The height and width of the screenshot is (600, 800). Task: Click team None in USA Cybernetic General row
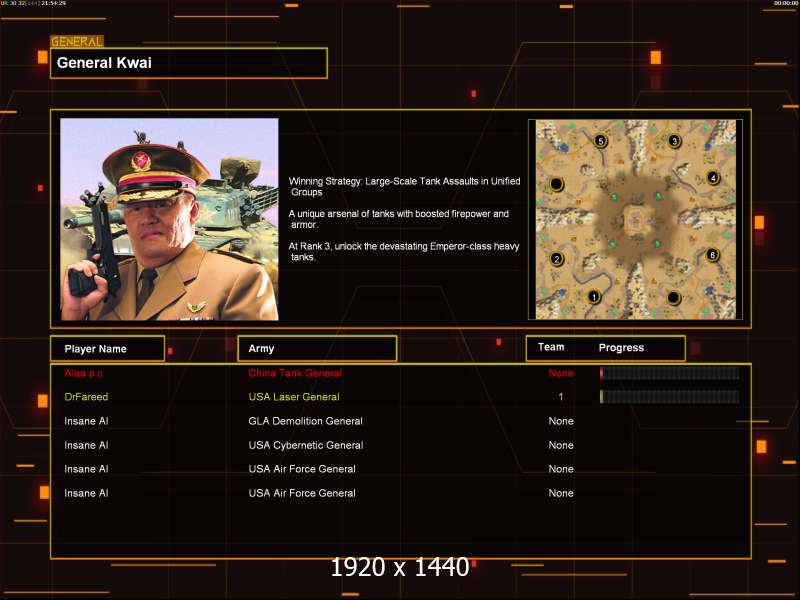561,445
